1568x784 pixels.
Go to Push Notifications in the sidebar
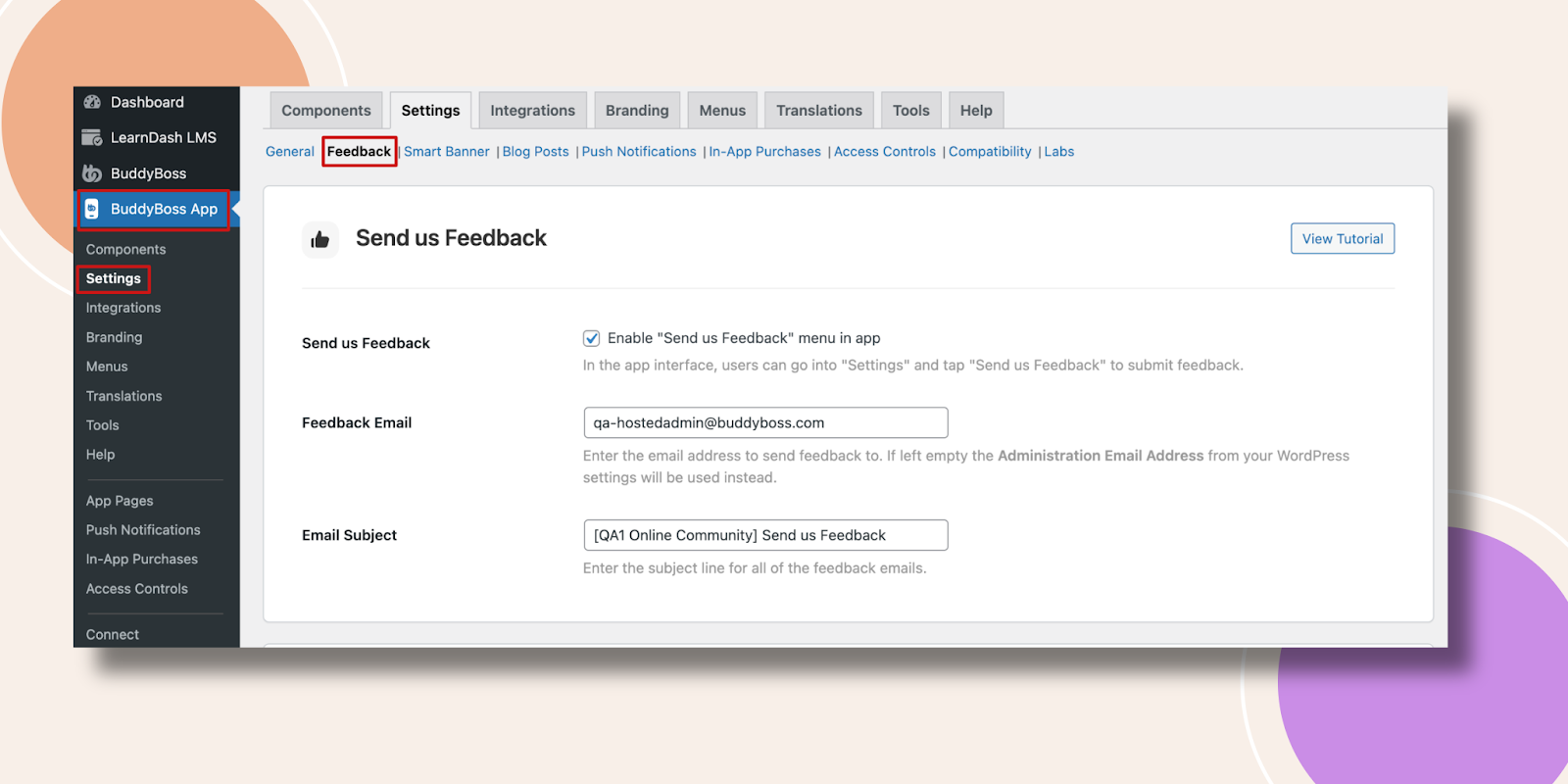coord(143,530)
